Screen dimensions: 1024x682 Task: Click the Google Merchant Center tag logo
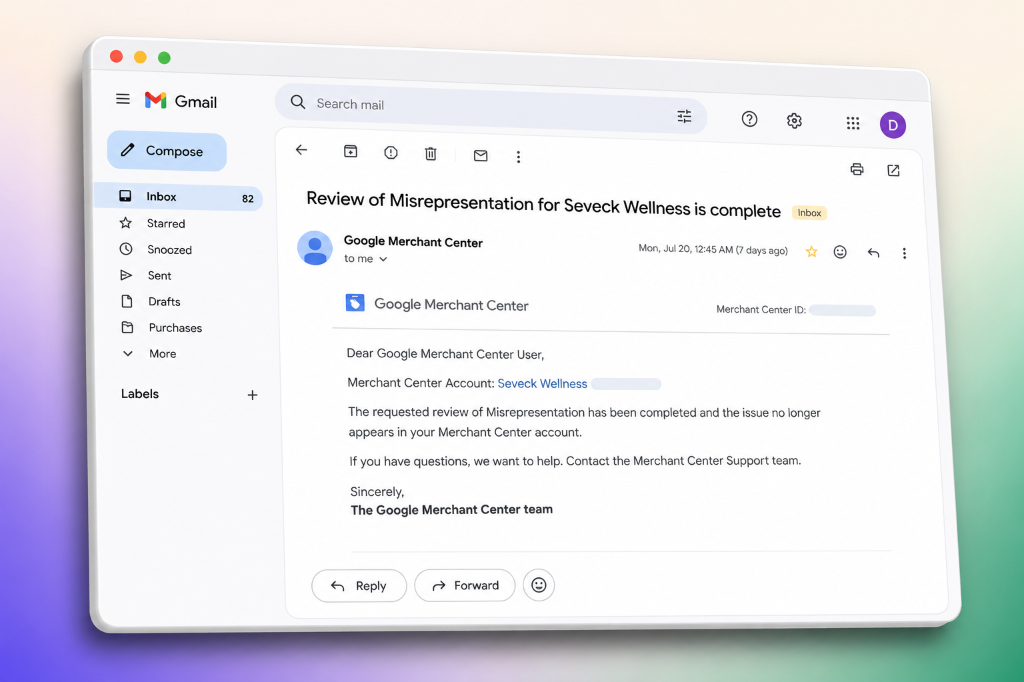coord(355,302)
